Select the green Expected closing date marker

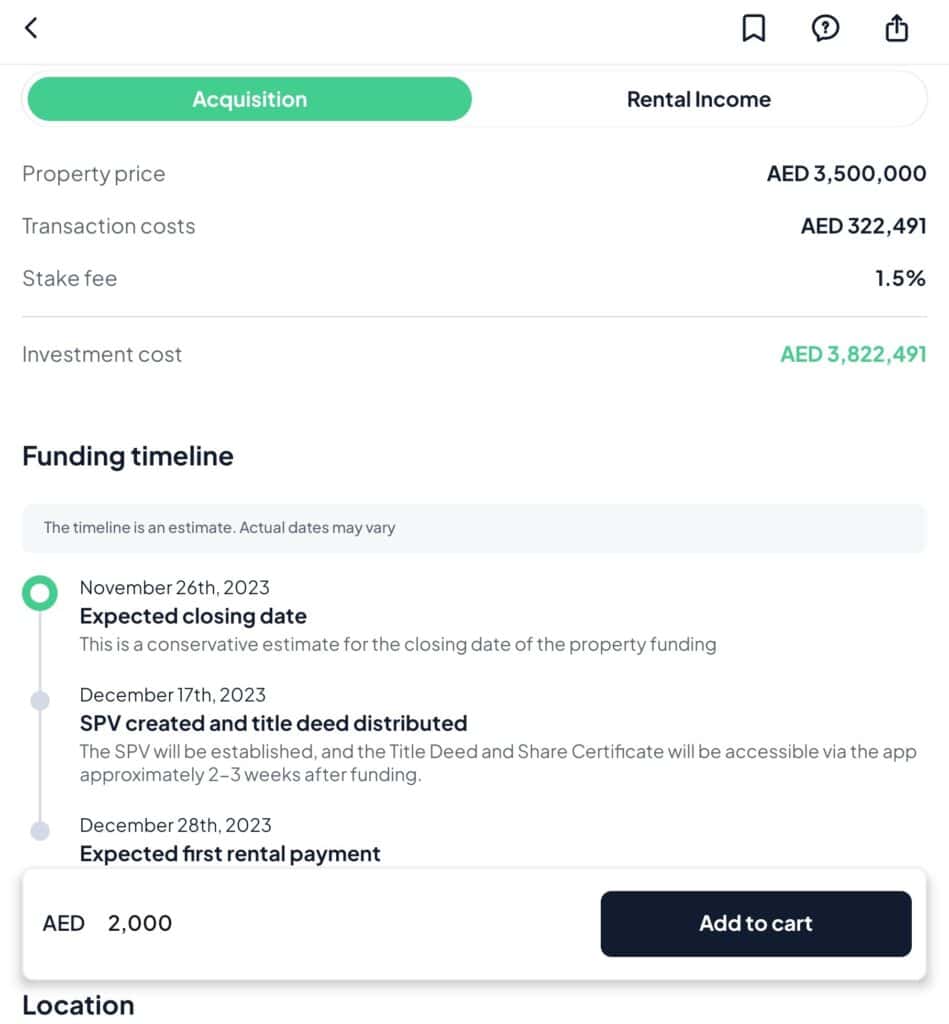(x=40, y=595)
